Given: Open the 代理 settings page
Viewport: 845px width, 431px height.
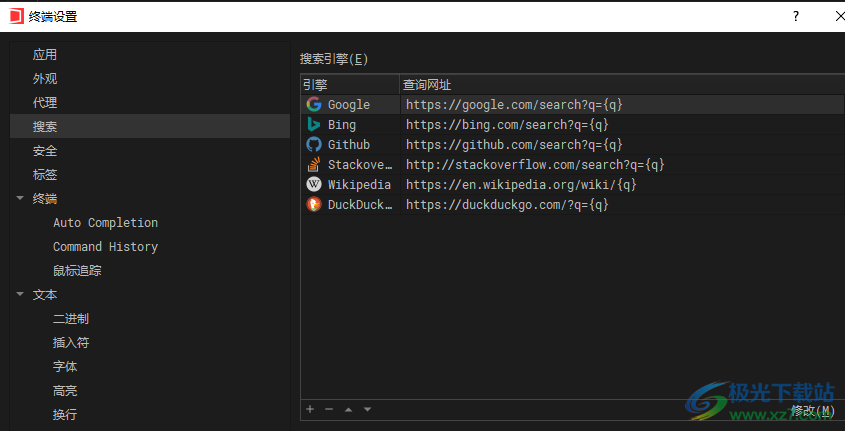Looking at the screenshot, I should pos(45,102).
